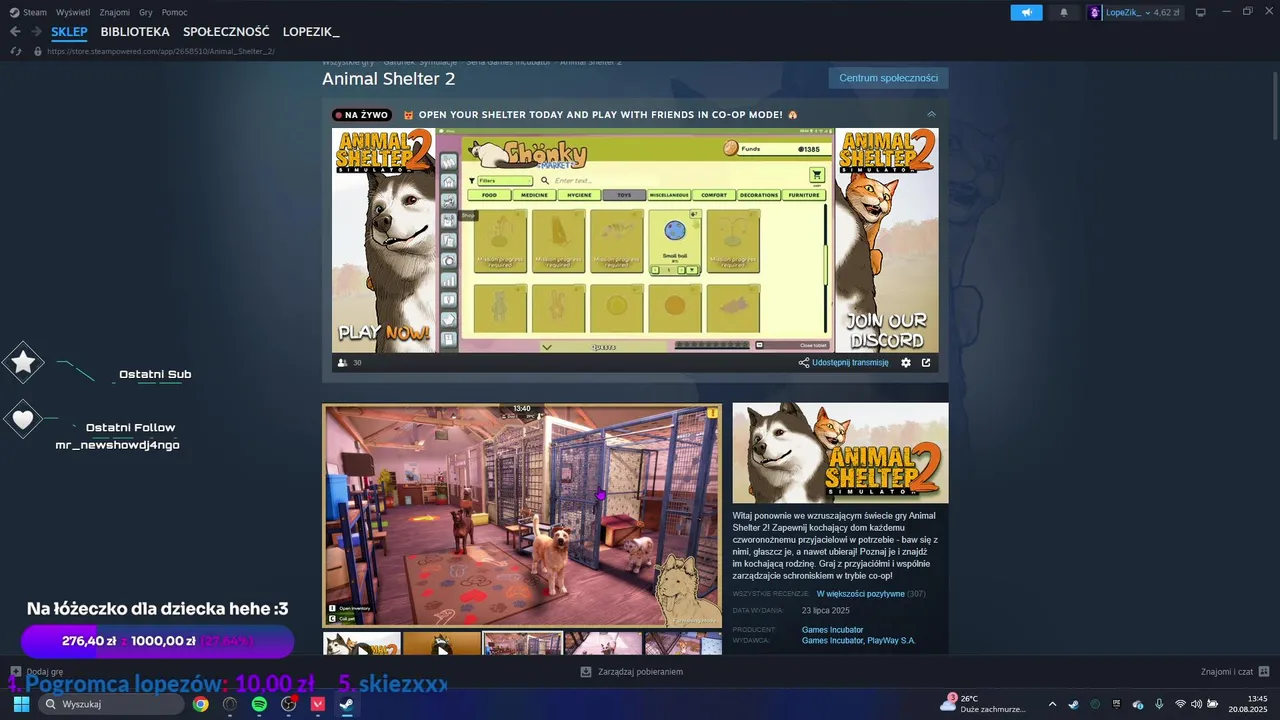Click the share icon beside Udostępnij transmisję

coord(803,363)
